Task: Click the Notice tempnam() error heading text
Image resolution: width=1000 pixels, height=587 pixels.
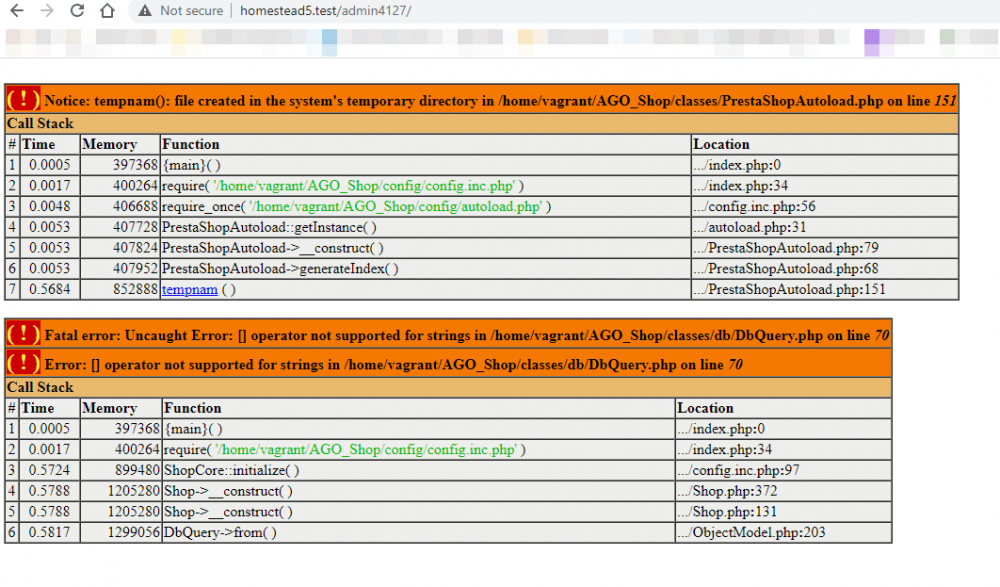Action: [500, 101]
